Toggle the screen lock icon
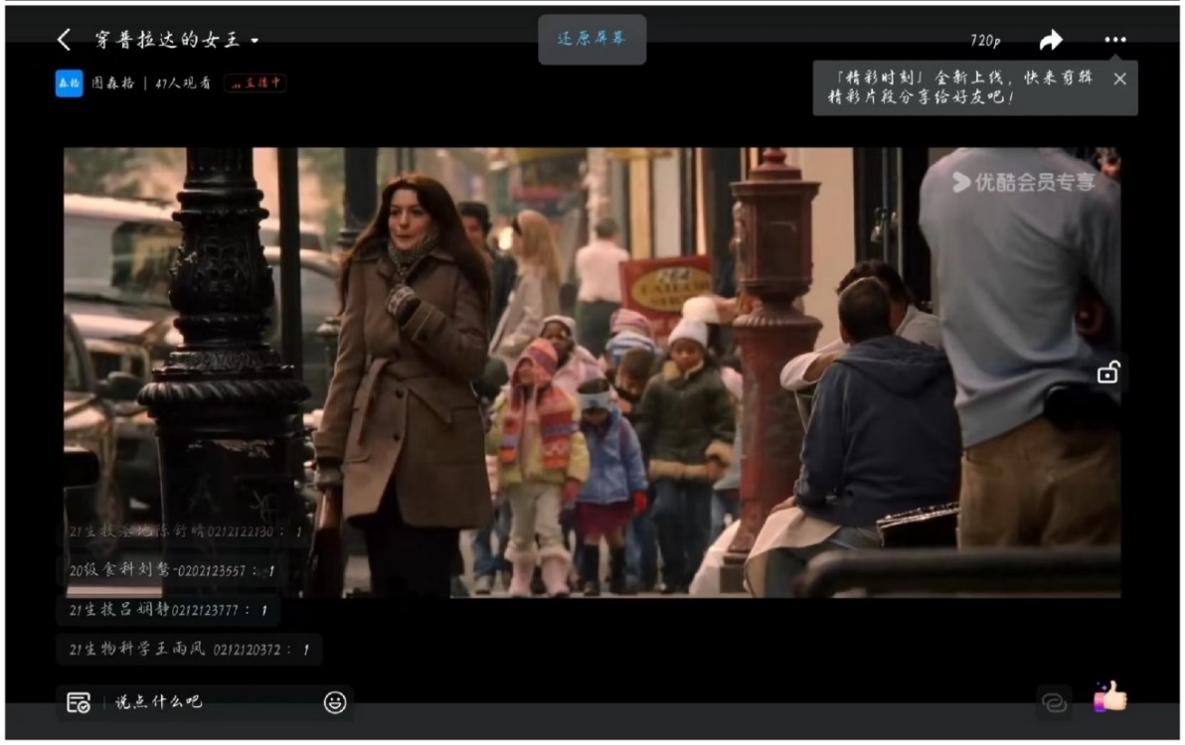 pos(1108,374)
